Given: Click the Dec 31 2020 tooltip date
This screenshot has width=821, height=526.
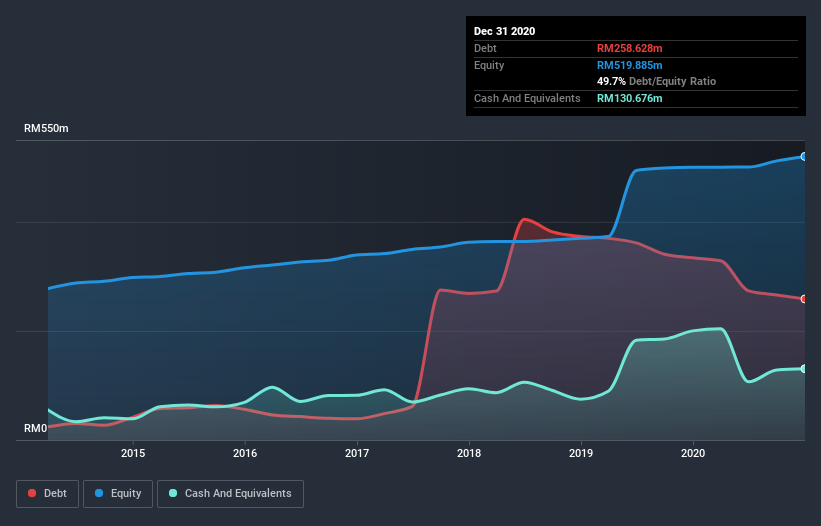Looking at the screenshot, I should [504, 31].
